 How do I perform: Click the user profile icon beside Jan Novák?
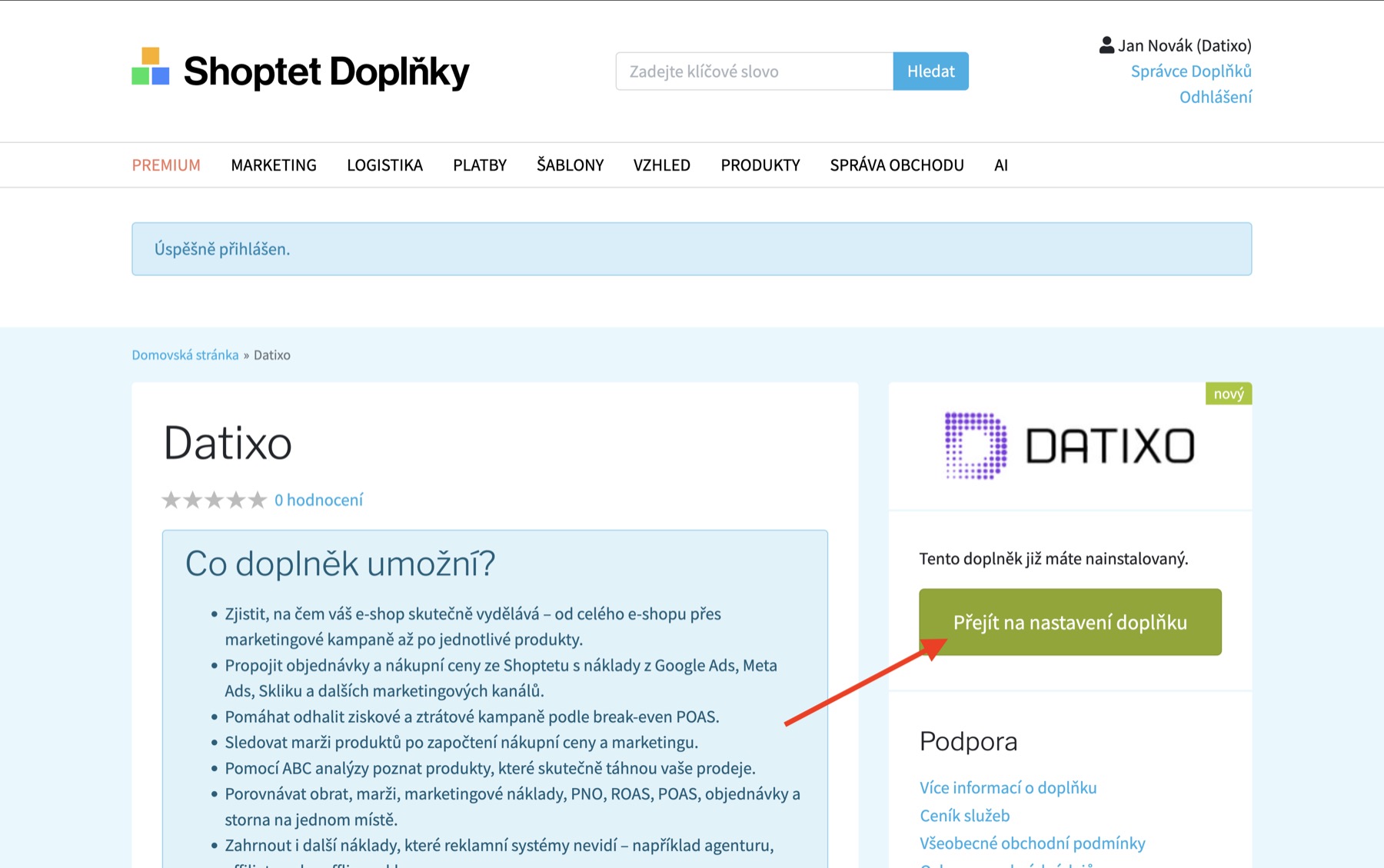(1106, 45)
